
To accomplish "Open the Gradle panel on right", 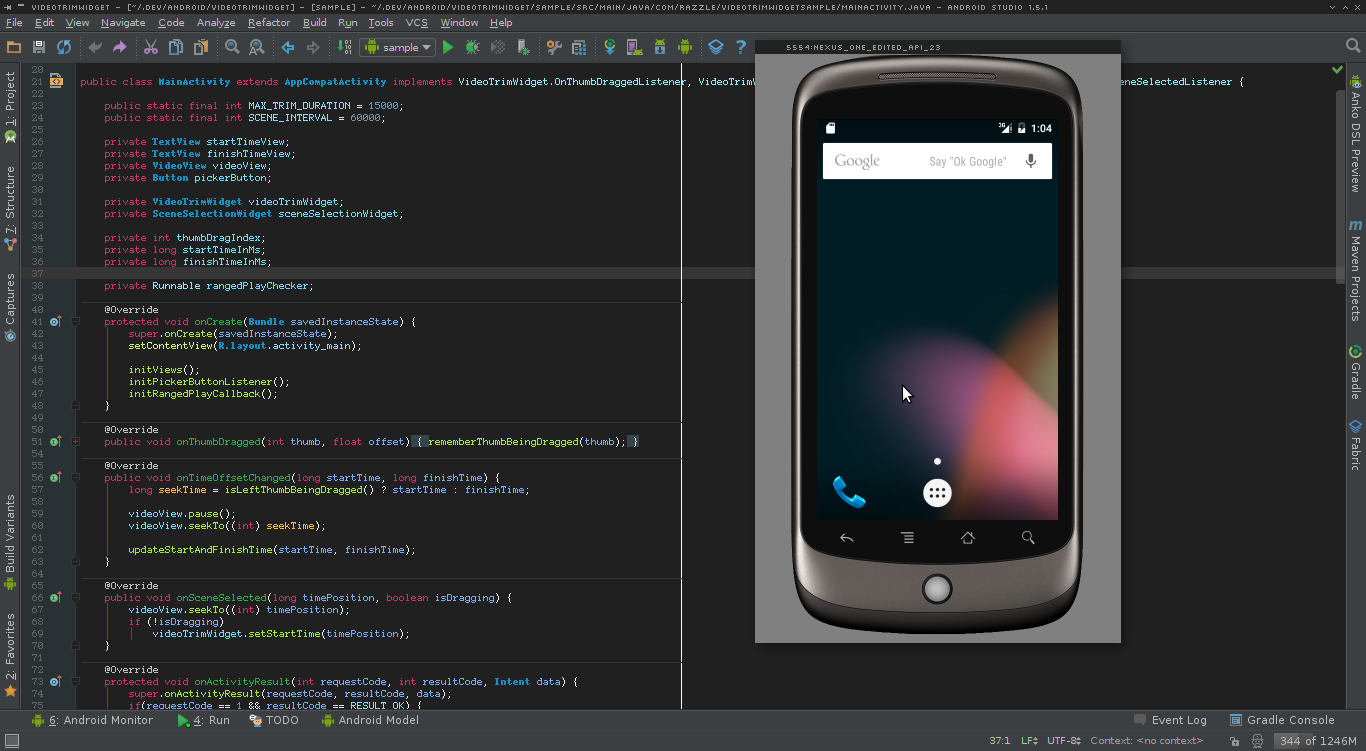I will 1356,372.
